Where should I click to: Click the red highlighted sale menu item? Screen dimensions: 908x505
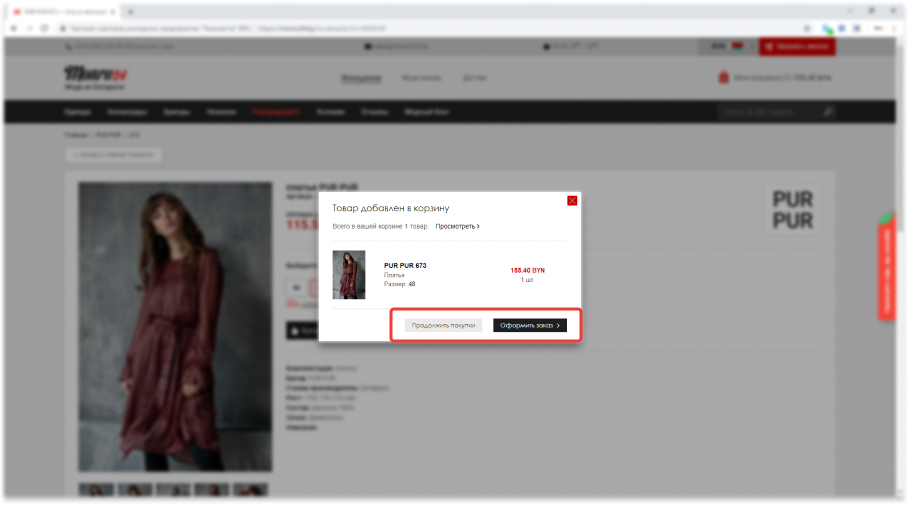(x=276, y=112)
